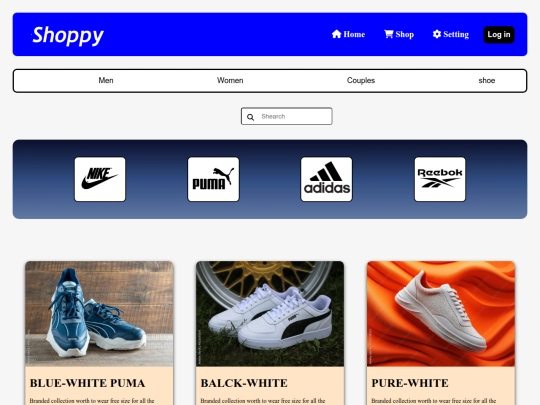
Task: Open the shoe category
Action: [487, 80]
